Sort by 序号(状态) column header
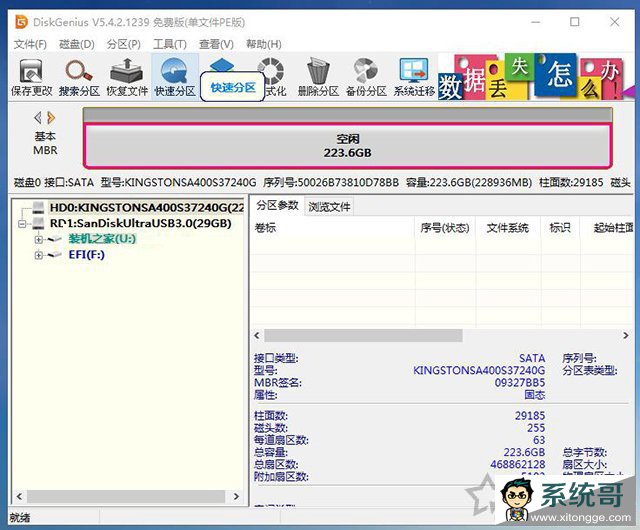This screenshot has height=530, width=640. pyautogui.click(x=445, y=228)
